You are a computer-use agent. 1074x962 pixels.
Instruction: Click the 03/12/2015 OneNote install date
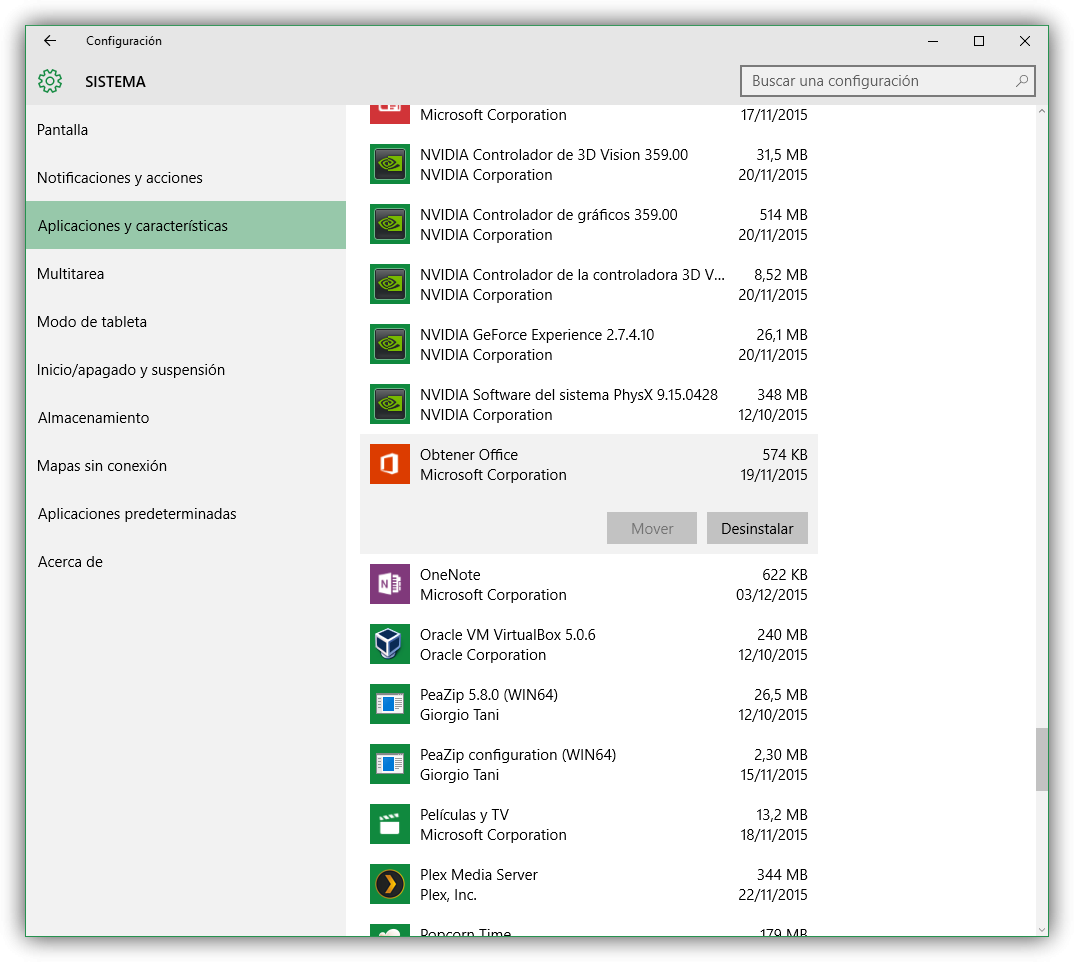[x=771, y=595]
